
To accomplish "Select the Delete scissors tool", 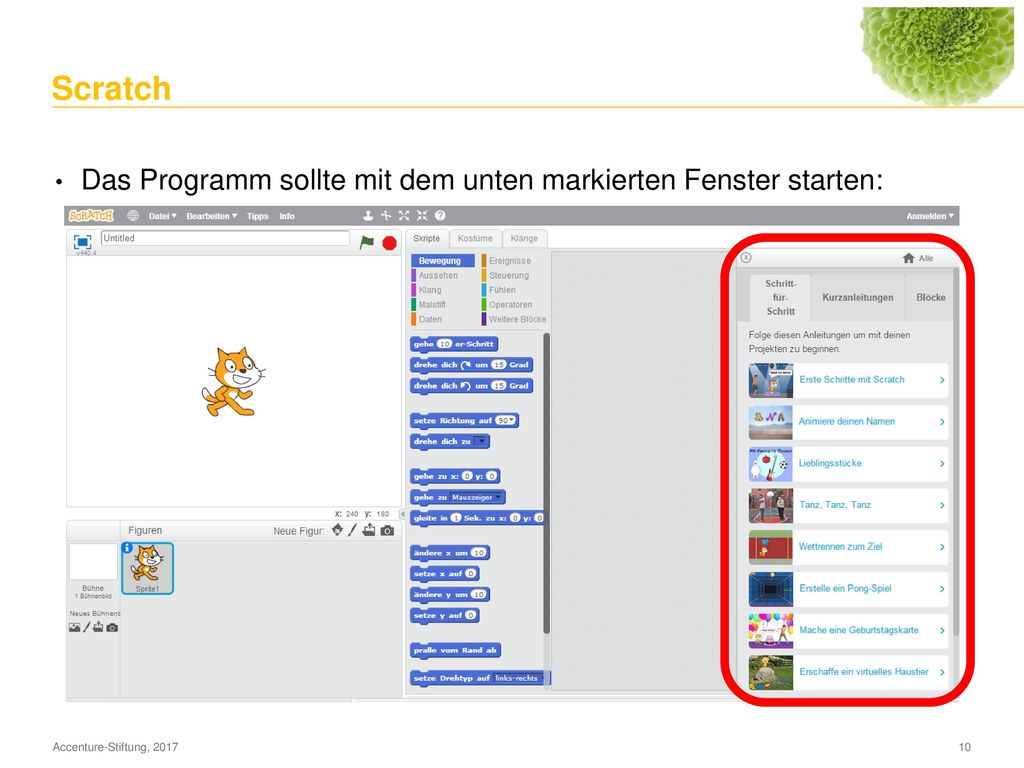I will (x=386, y=216).
